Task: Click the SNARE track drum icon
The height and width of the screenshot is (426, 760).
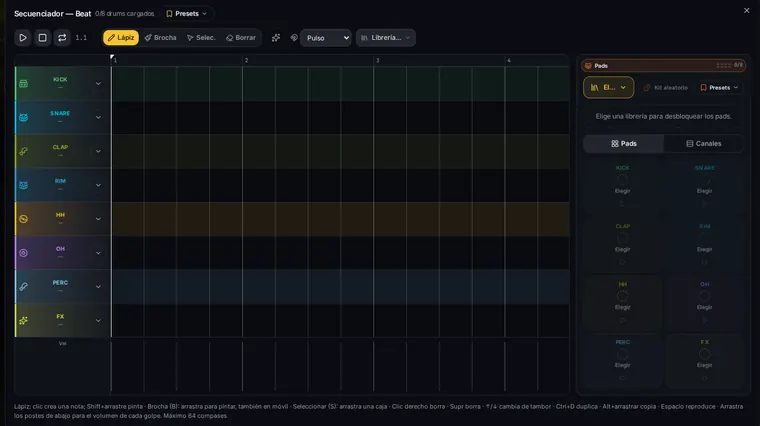Action: pyautogui.click(x=23, y=117)
